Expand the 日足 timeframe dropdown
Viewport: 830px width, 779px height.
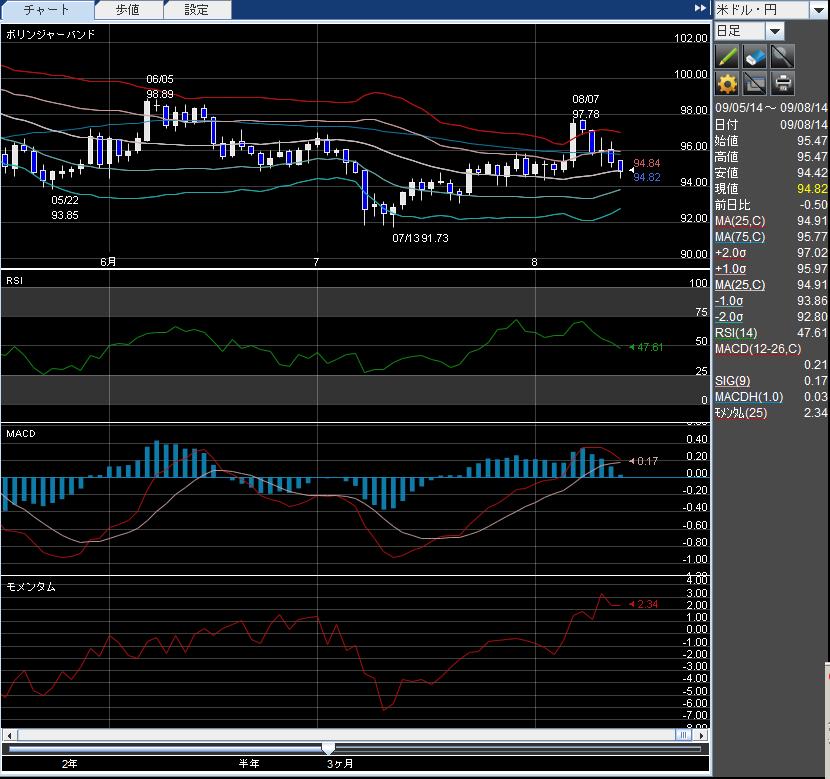(x=775, y=31)
